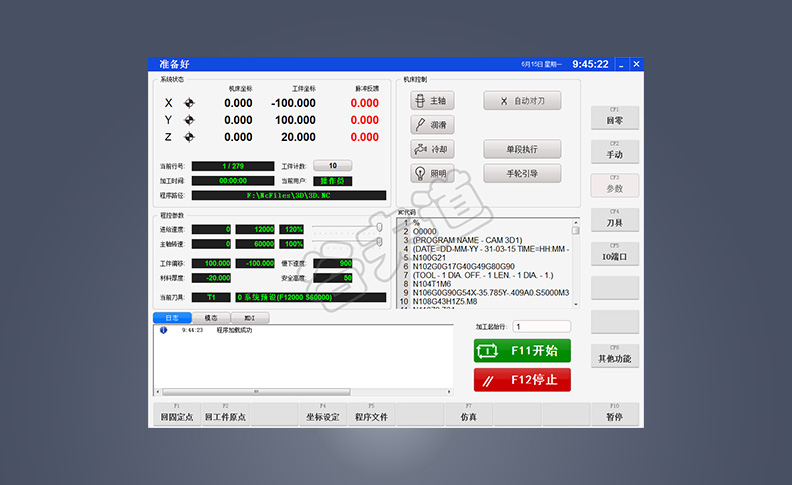Viewport: 792px width, 485px height.
Task: Turn on 冷却 coolant
Action: click(432, 149)
